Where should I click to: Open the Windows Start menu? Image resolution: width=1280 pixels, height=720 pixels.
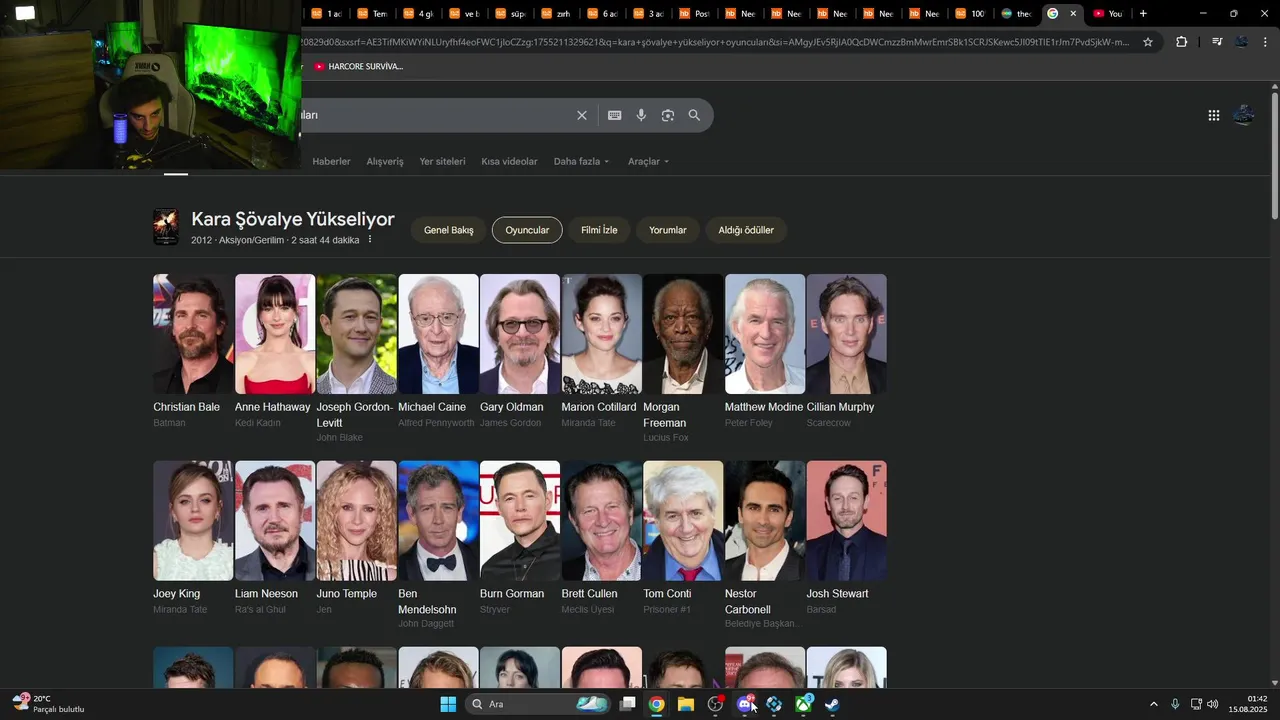click(448, 704)
